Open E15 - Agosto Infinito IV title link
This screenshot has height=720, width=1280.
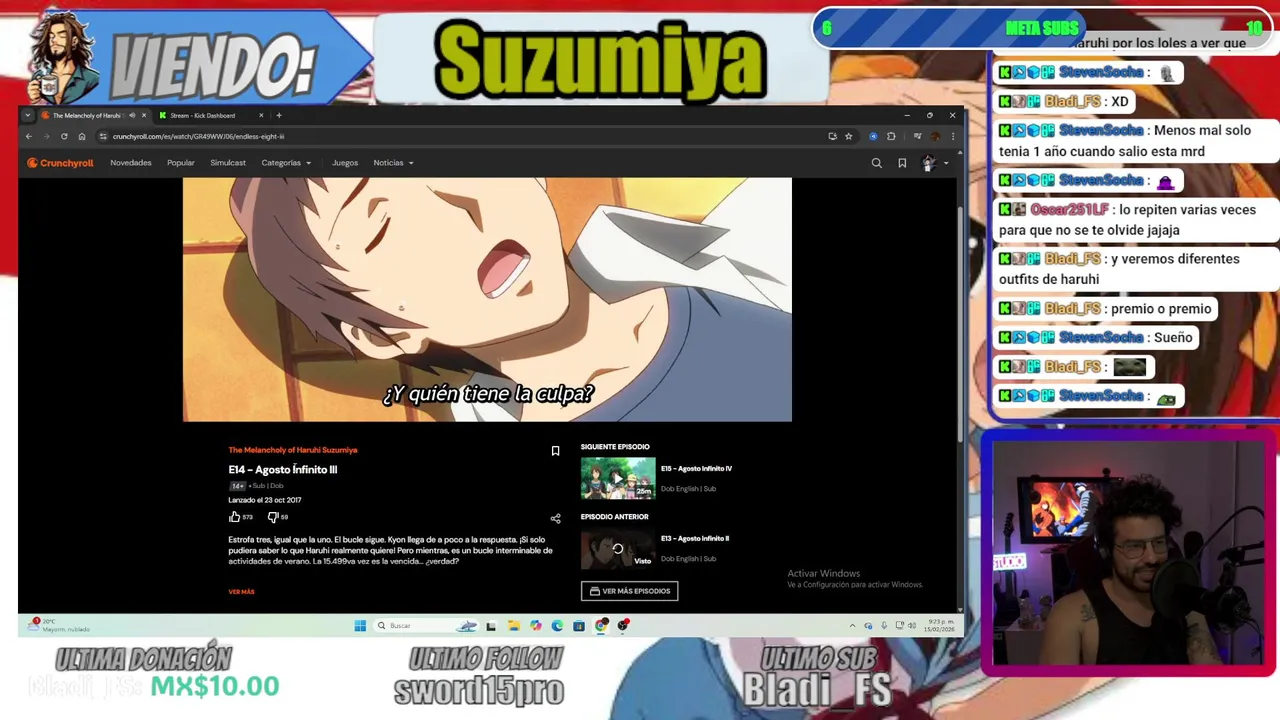point(696,468)
